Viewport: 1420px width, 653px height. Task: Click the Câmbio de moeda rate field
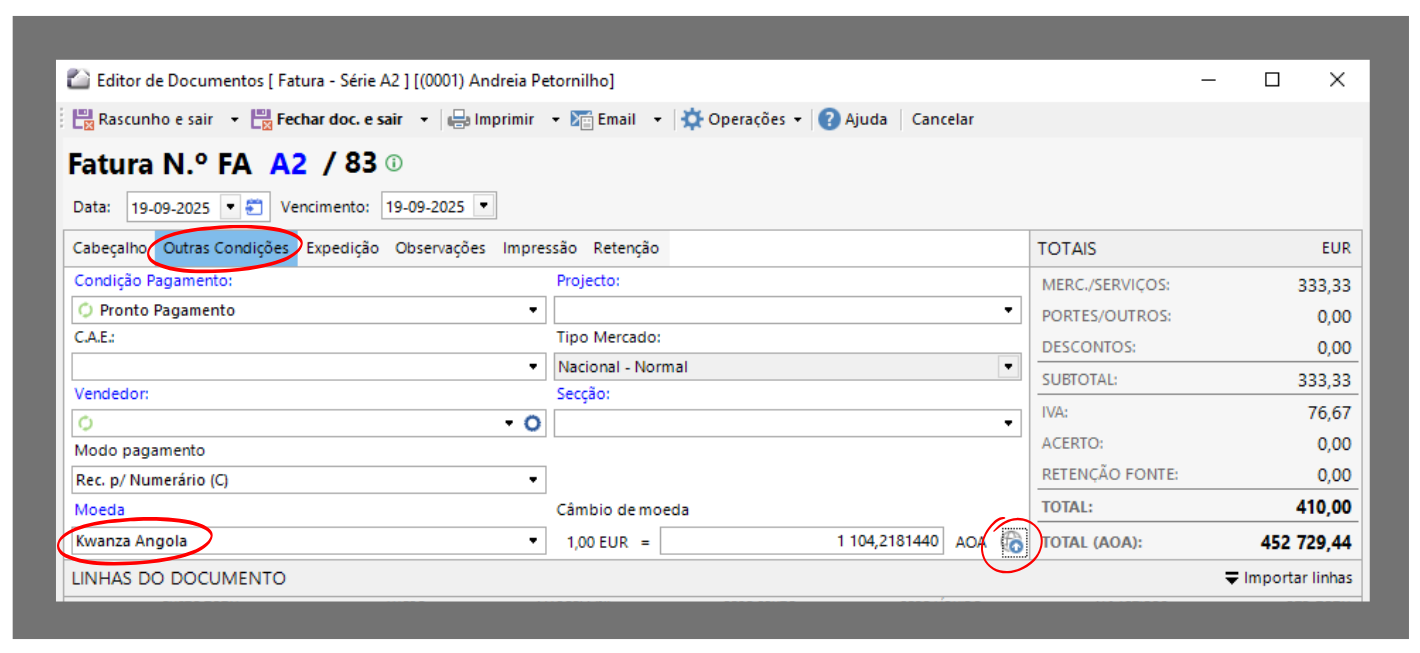pos(800,542)
